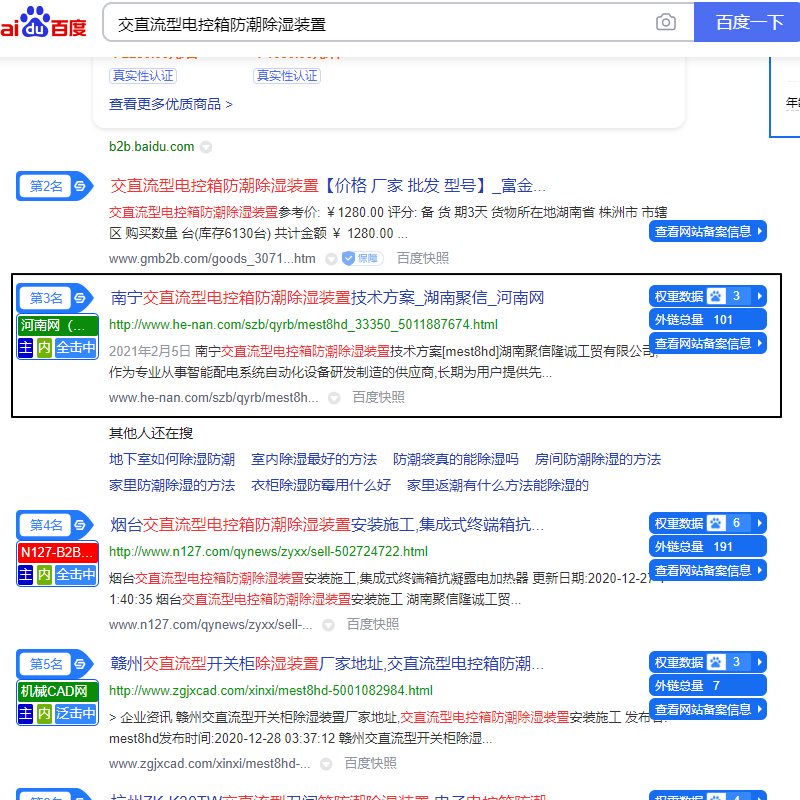
Task: Expand dropdown arrow next to b2b.baidu.com
Action: pos(206,147)
